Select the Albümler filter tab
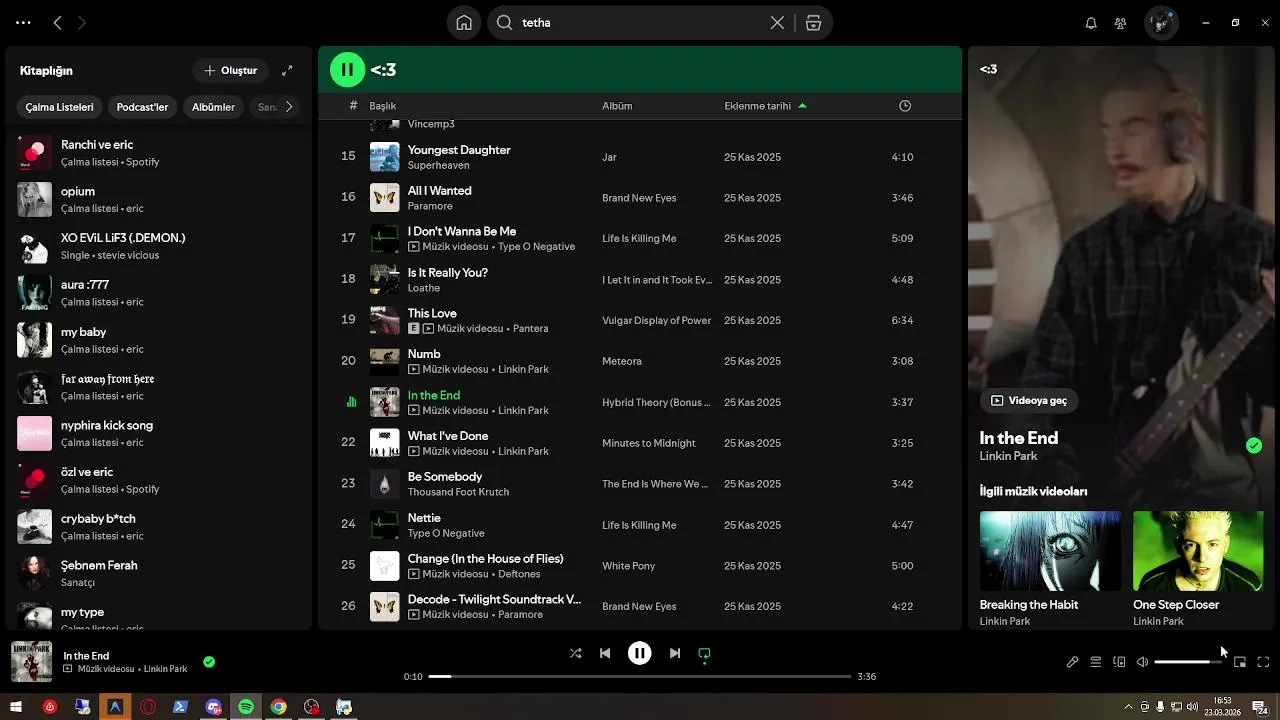 click(x=213, y=107)
